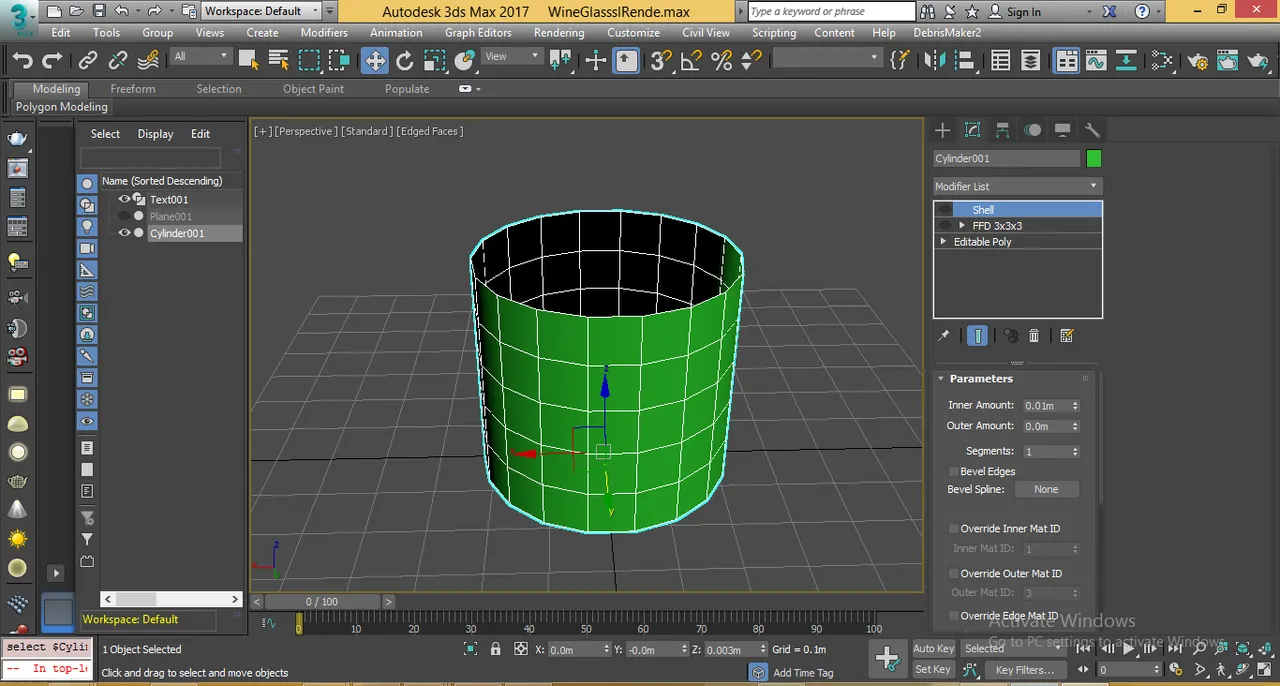Open the selection filter All dropdown

click(x=201, y=57)
